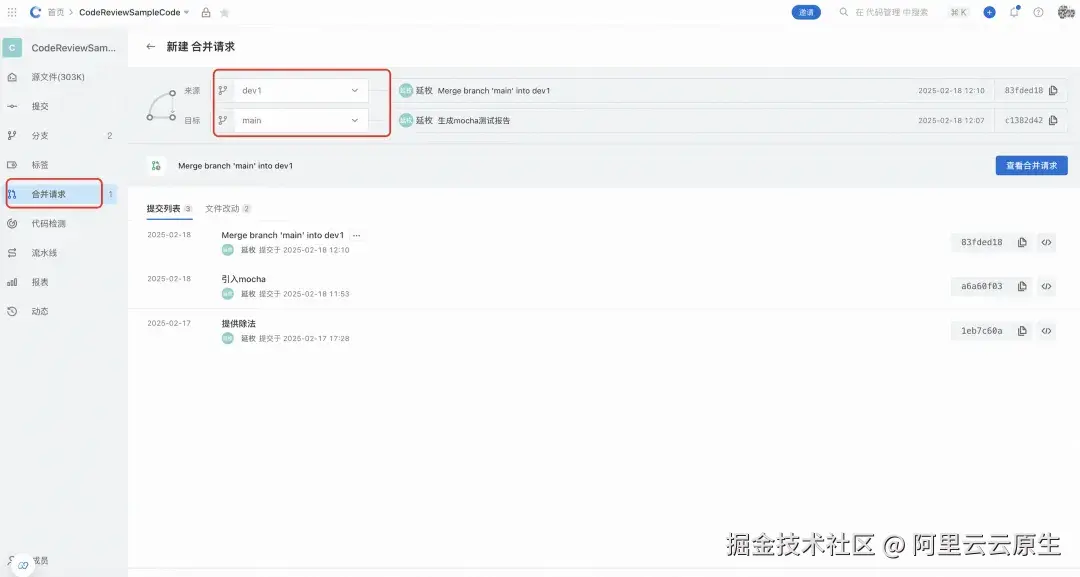This screenshot has width=1080, height=577.
Task: Open the source branch dev1 dropdown
Action: [x=300, y=90]
